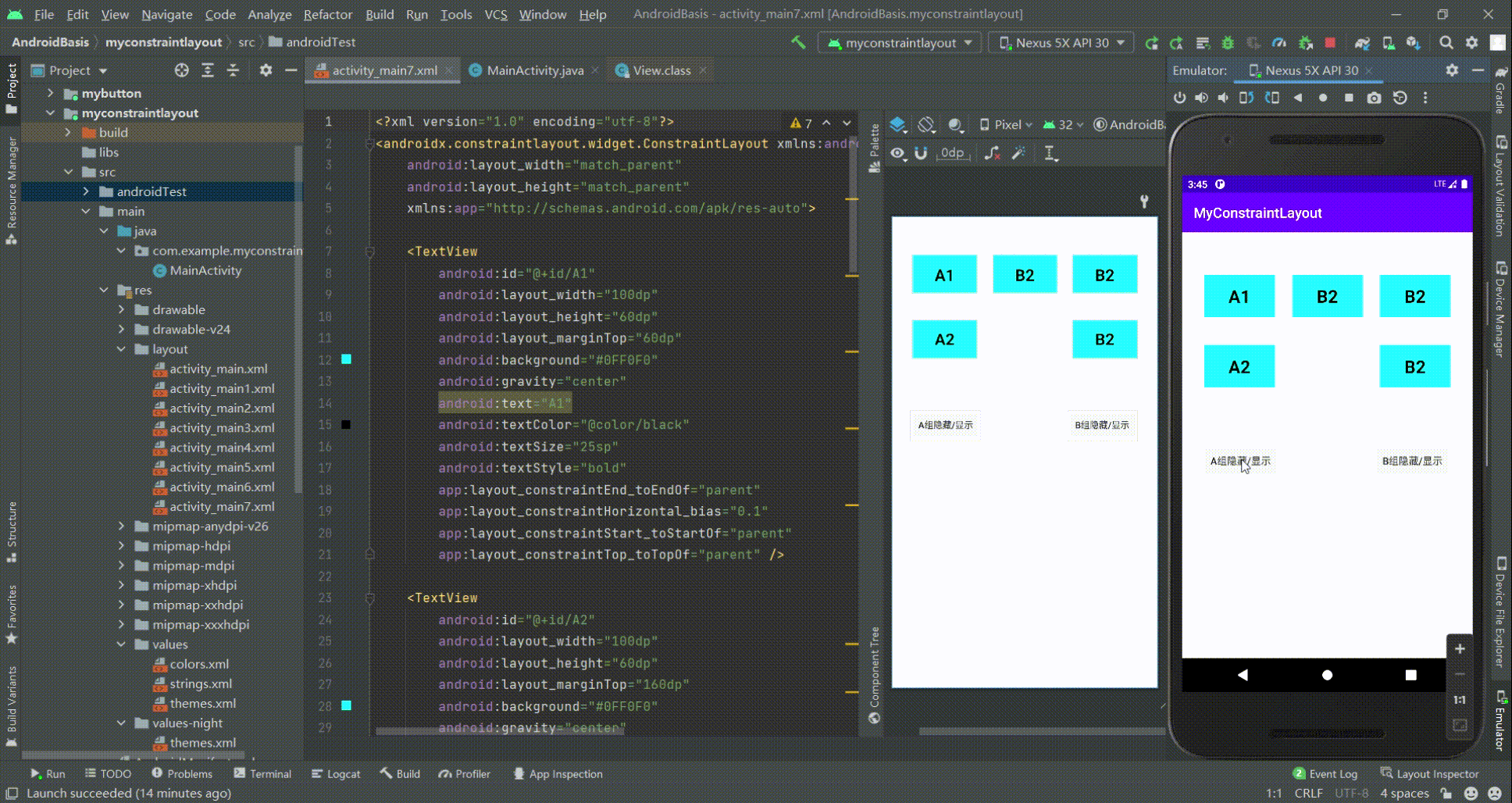Open API 32 version dropdown in design toolbar
This screenshot has height=803, width=1512.
[1063, 124]
